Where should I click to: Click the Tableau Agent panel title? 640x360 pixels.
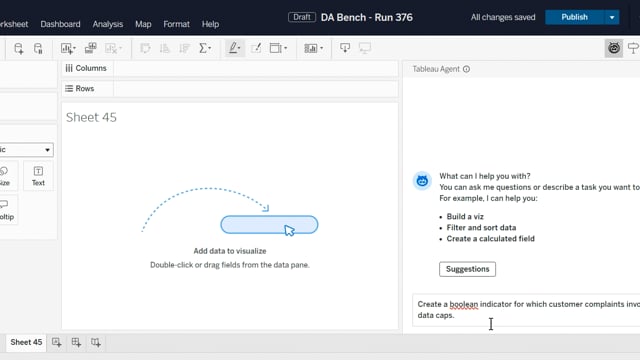(436, 69)
